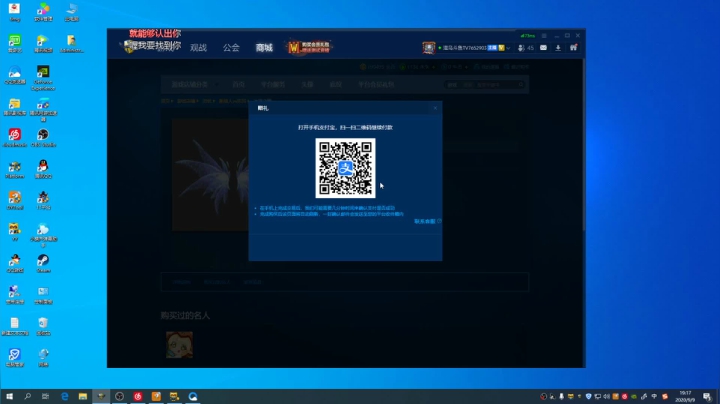Open the downloads icon in header
Image resolution: width=720 pixels, height=404 pixels.
pyautogui.click(x=558, y=48)
